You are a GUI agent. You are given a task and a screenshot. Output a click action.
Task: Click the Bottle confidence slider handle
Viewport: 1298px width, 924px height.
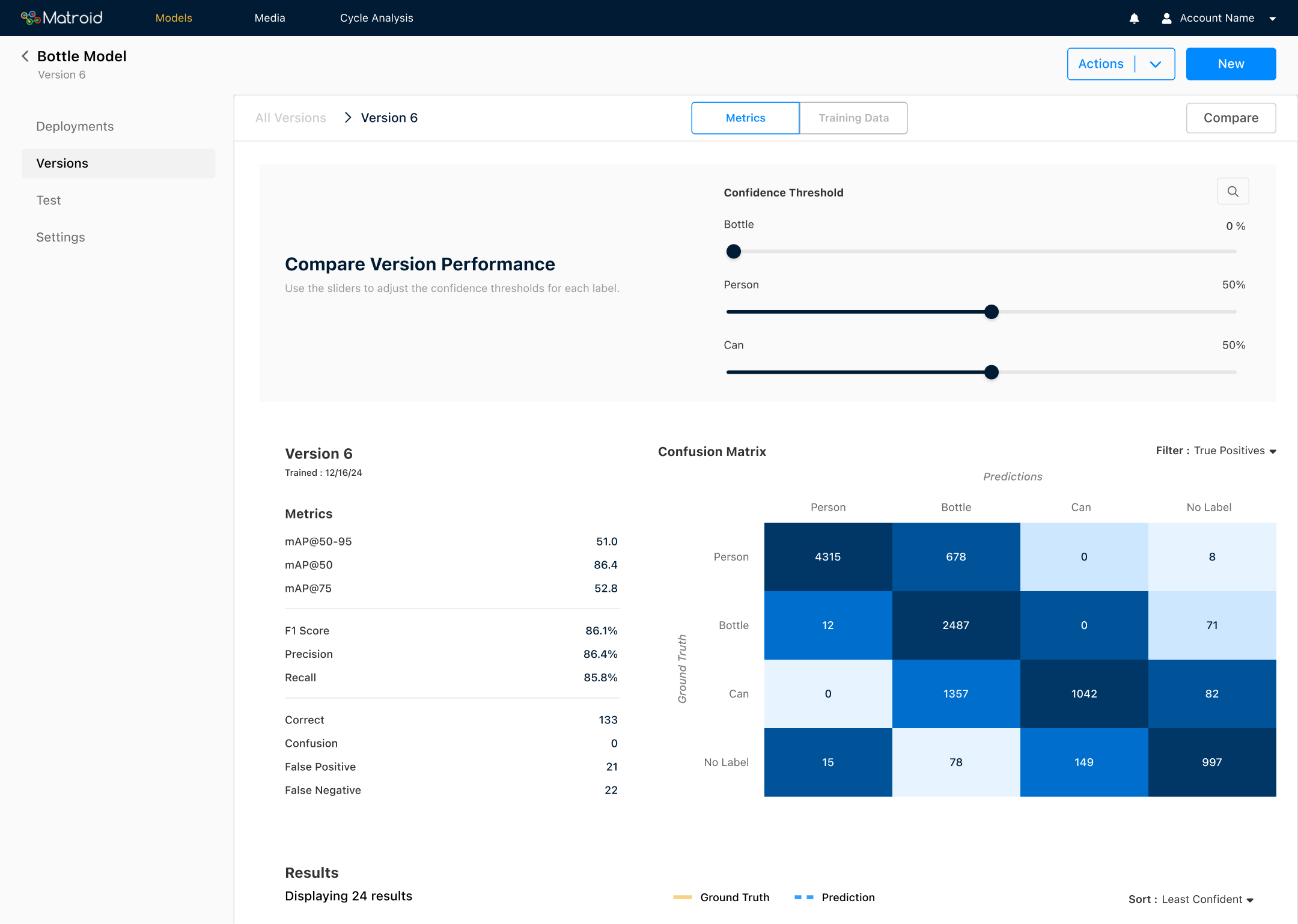tap(734, 252)
